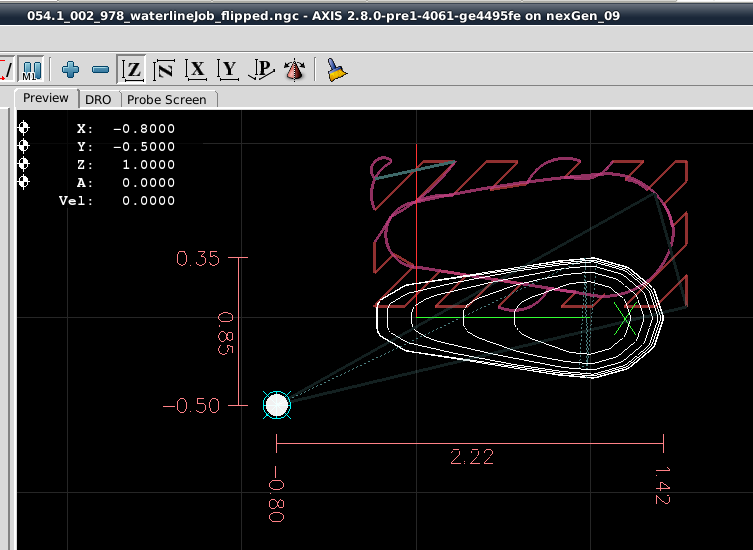Toggle rotate mode with the red cone icon
Screen dimensions: 753x550
tap(294, 69)
